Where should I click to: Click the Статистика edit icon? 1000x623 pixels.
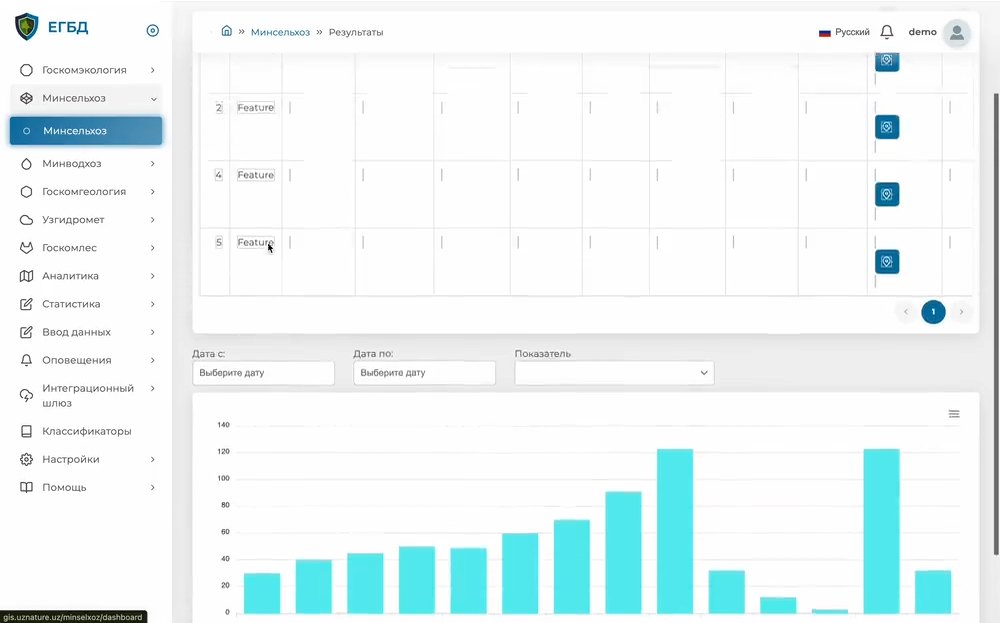(26, 304)
